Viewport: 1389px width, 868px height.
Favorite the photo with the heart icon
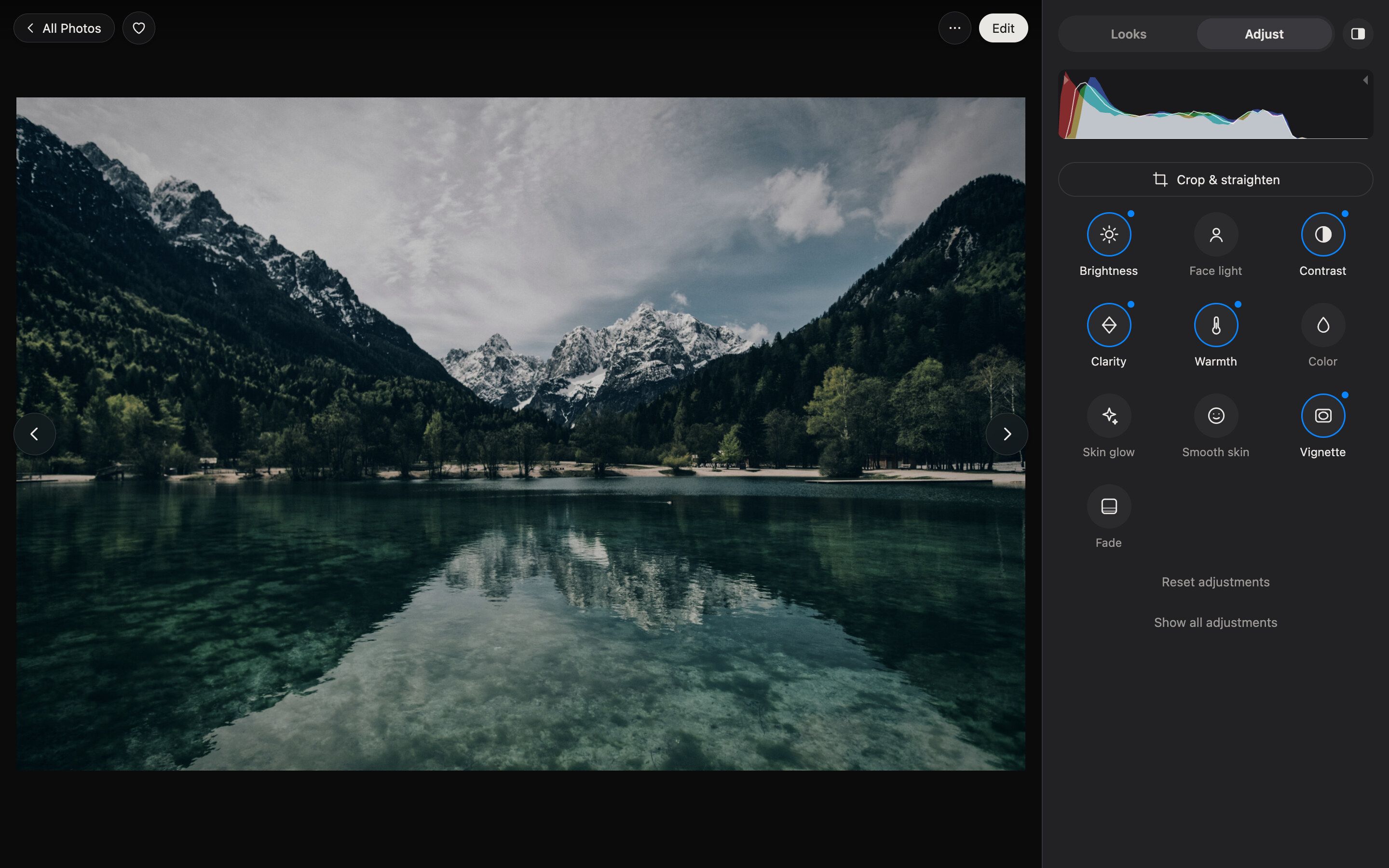click(139, 28)
